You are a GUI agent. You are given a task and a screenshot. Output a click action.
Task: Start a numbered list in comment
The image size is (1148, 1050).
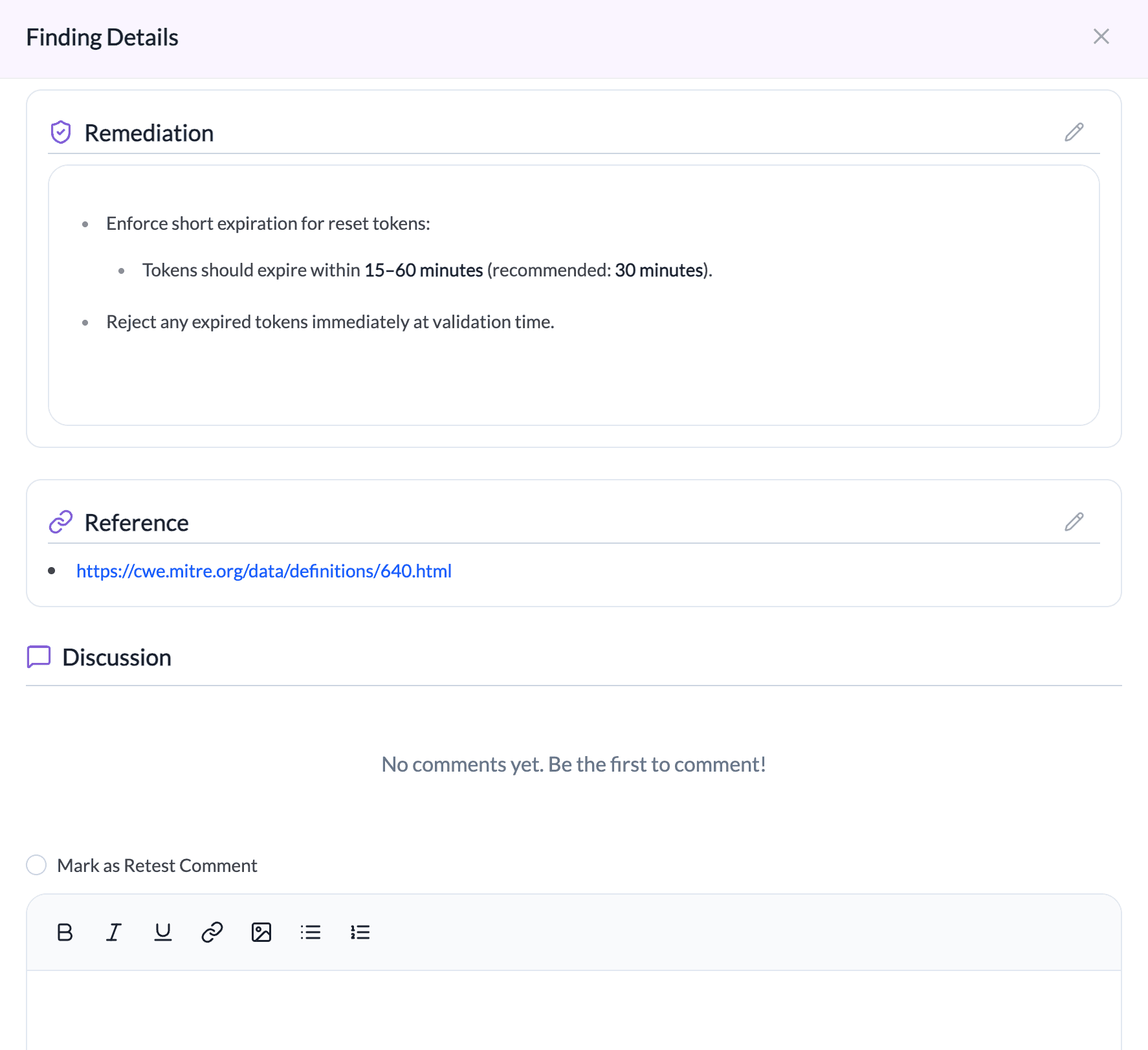[360, 932]
